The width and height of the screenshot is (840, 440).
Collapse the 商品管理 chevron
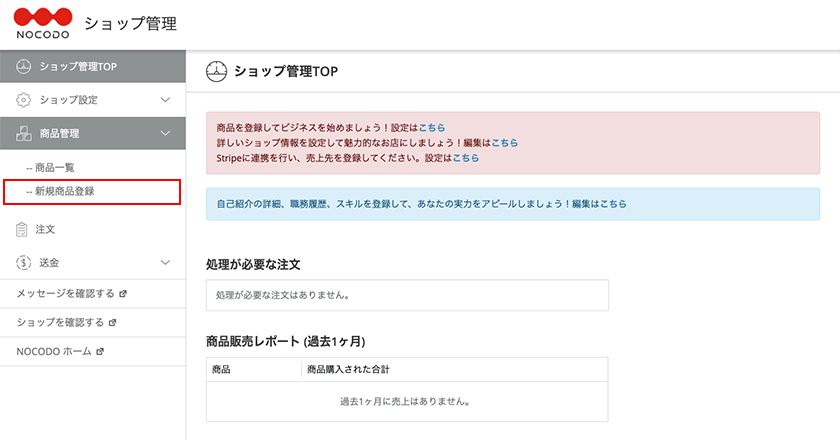point(165,133)
